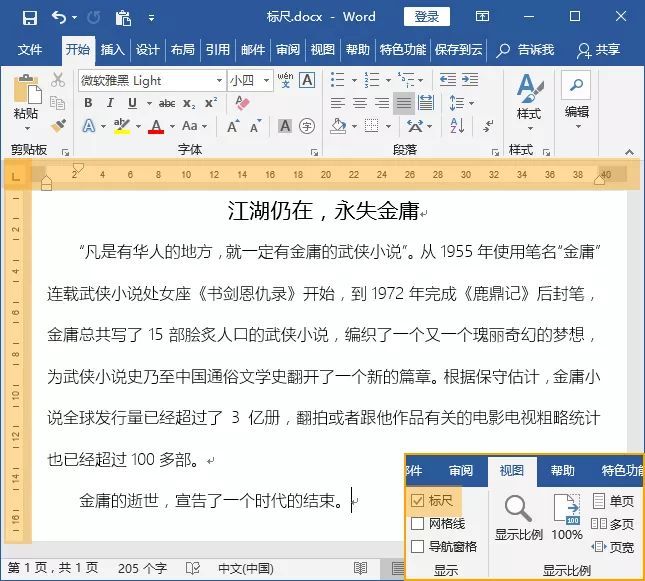Click the 100% zoom button
Viewport: 645px width, 581px height.
pyautogui.click(x=567, y=517)
